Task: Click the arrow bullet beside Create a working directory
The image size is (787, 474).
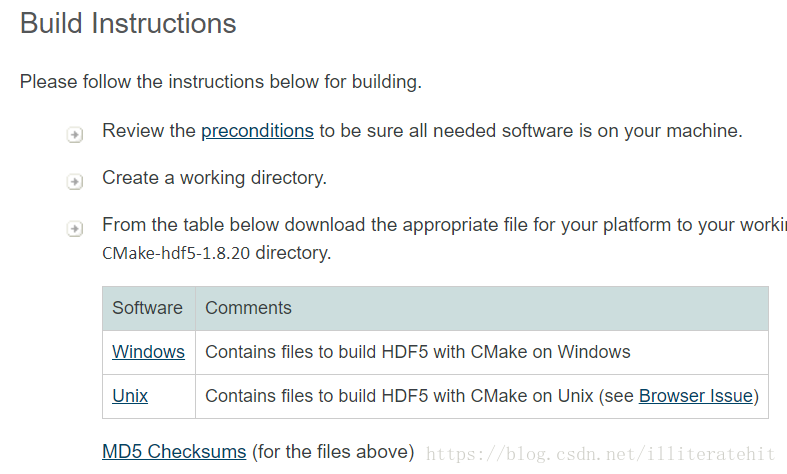Action: click(x=75, y=181)
